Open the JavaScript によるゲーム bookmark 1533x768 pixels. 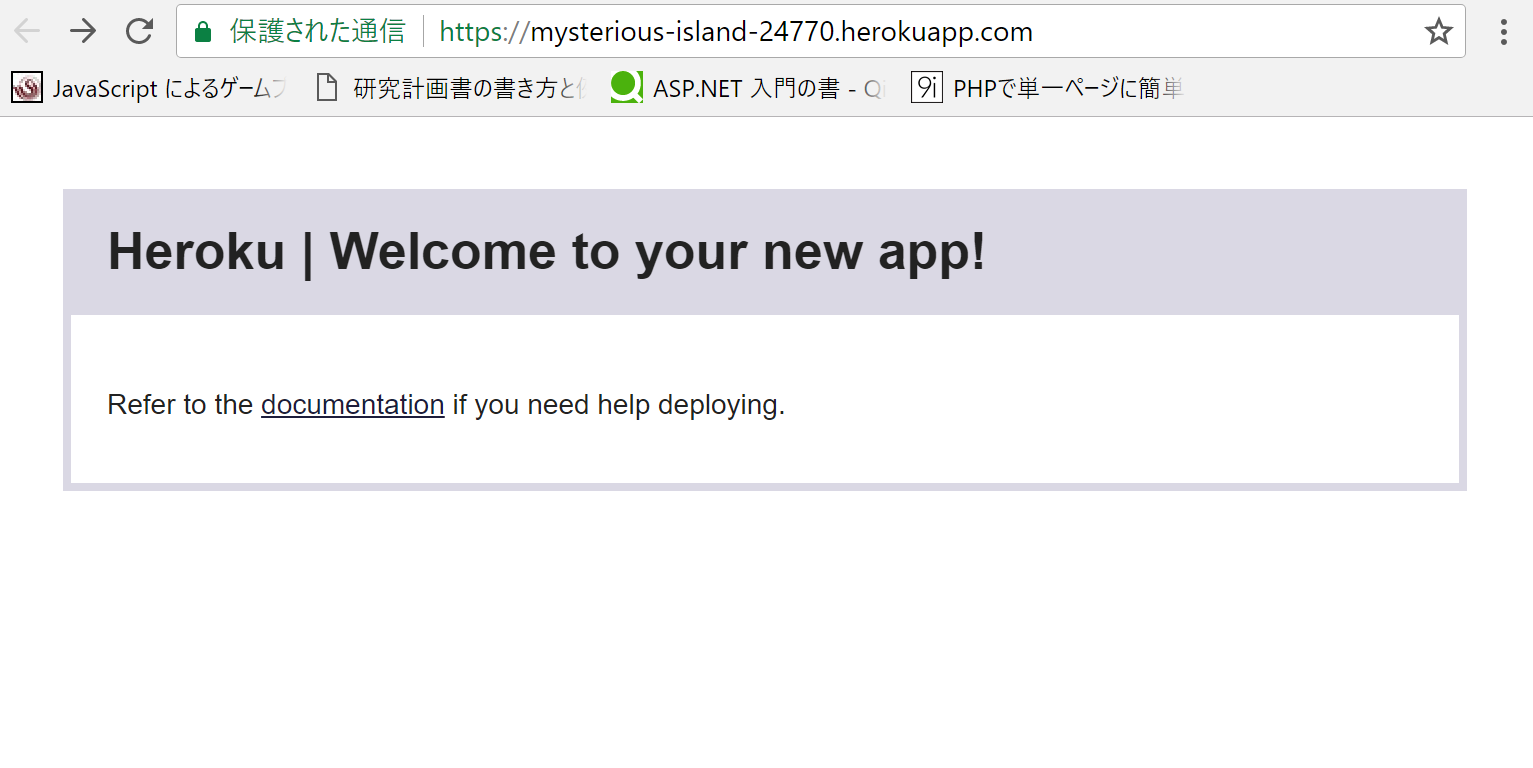click(x=150, y=87)
